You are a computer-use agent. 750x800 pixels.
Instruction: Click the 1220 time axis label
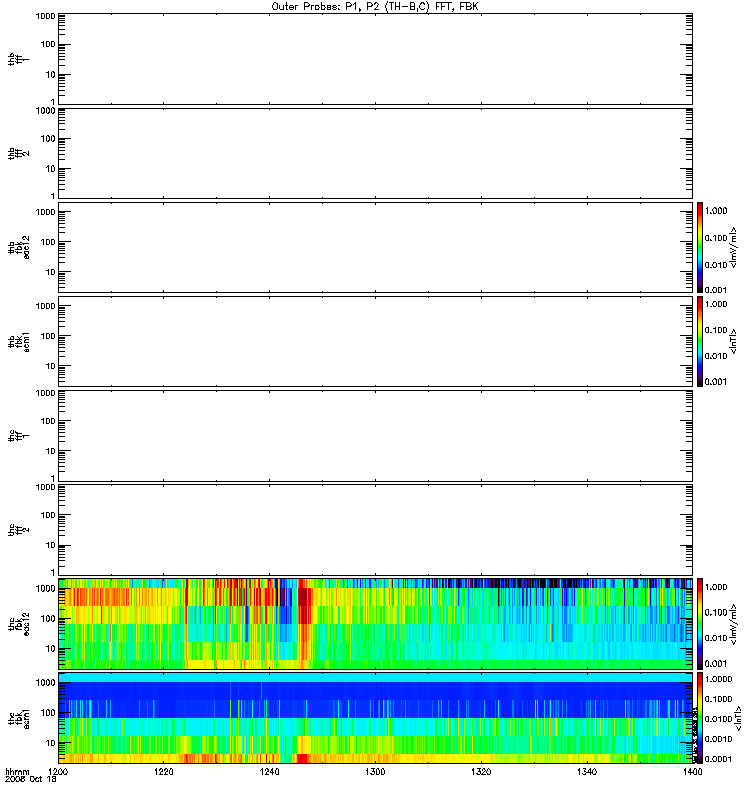[x=164, y=772]
